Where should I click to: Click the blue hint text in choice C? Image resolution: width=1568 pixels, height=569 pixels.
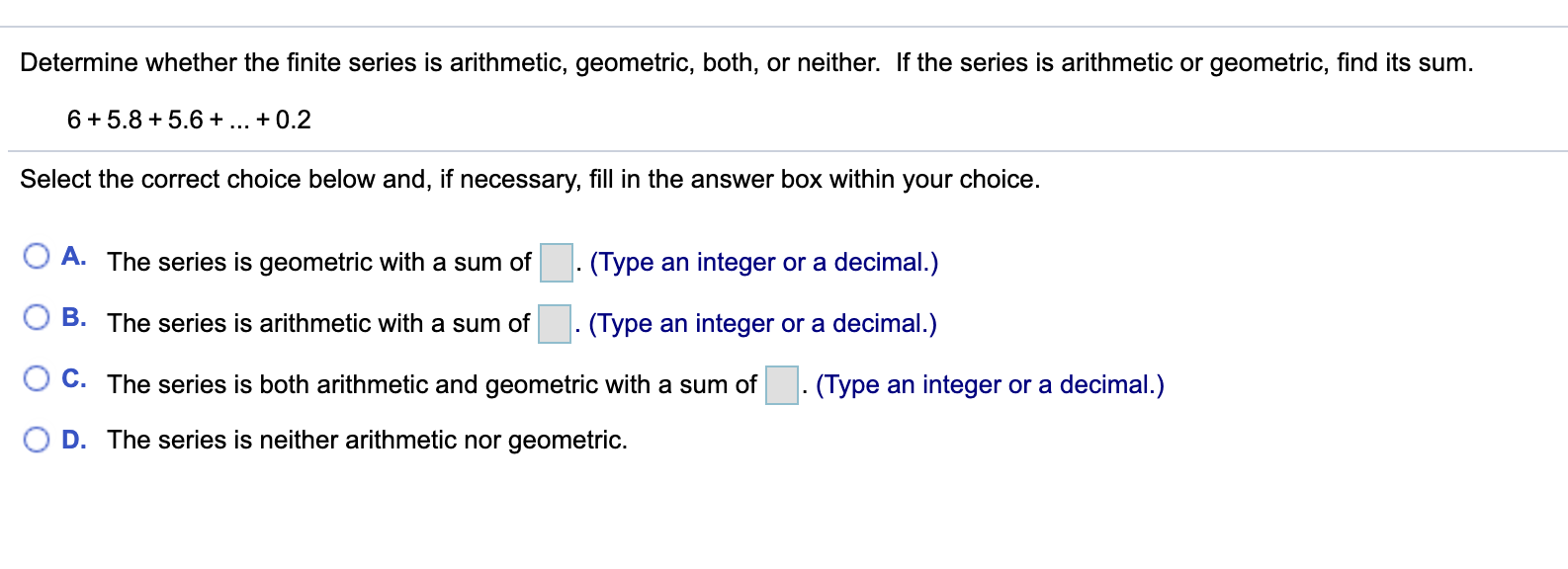coord(990,385)
